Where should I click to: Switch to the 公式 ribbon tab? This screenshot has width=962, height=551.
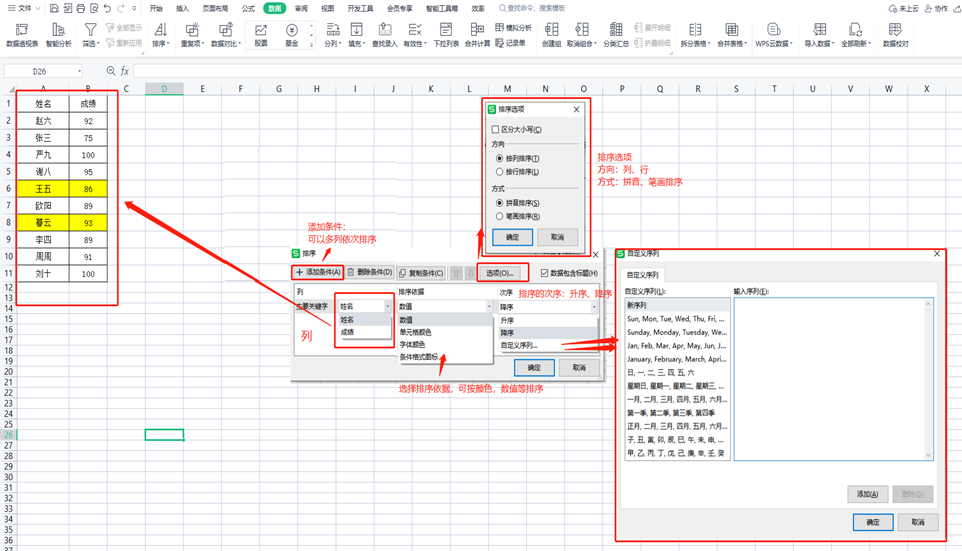click(248, 9)
